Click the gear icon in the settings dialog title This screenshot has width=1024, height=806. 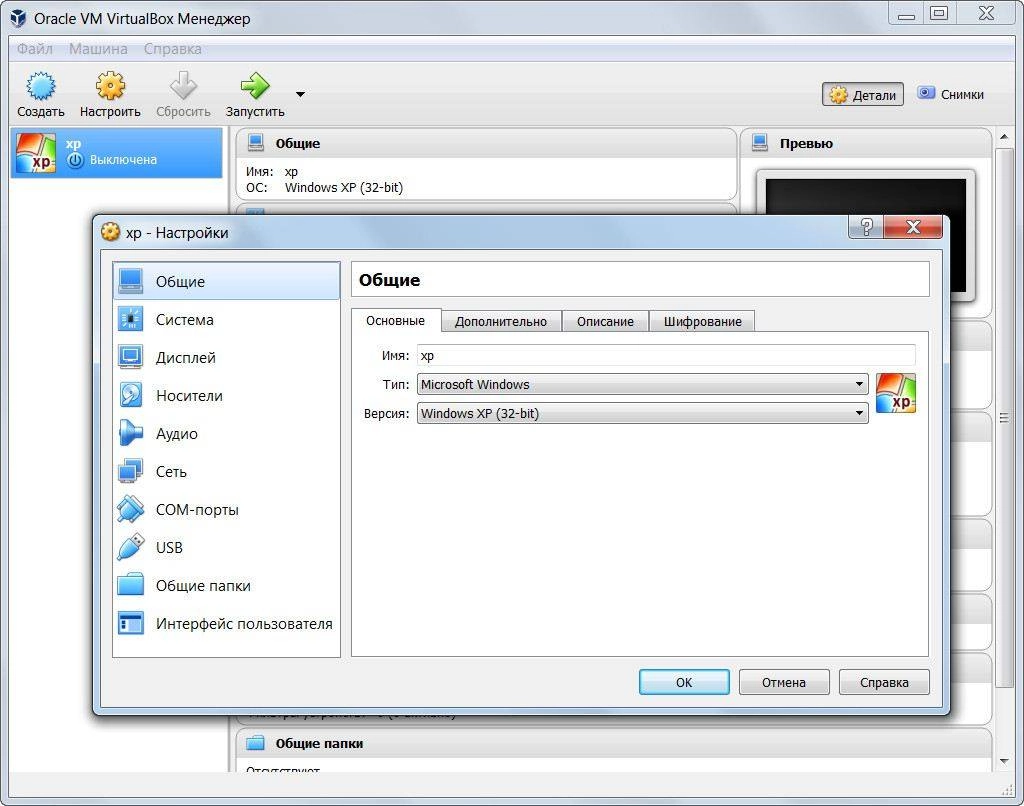110,232
